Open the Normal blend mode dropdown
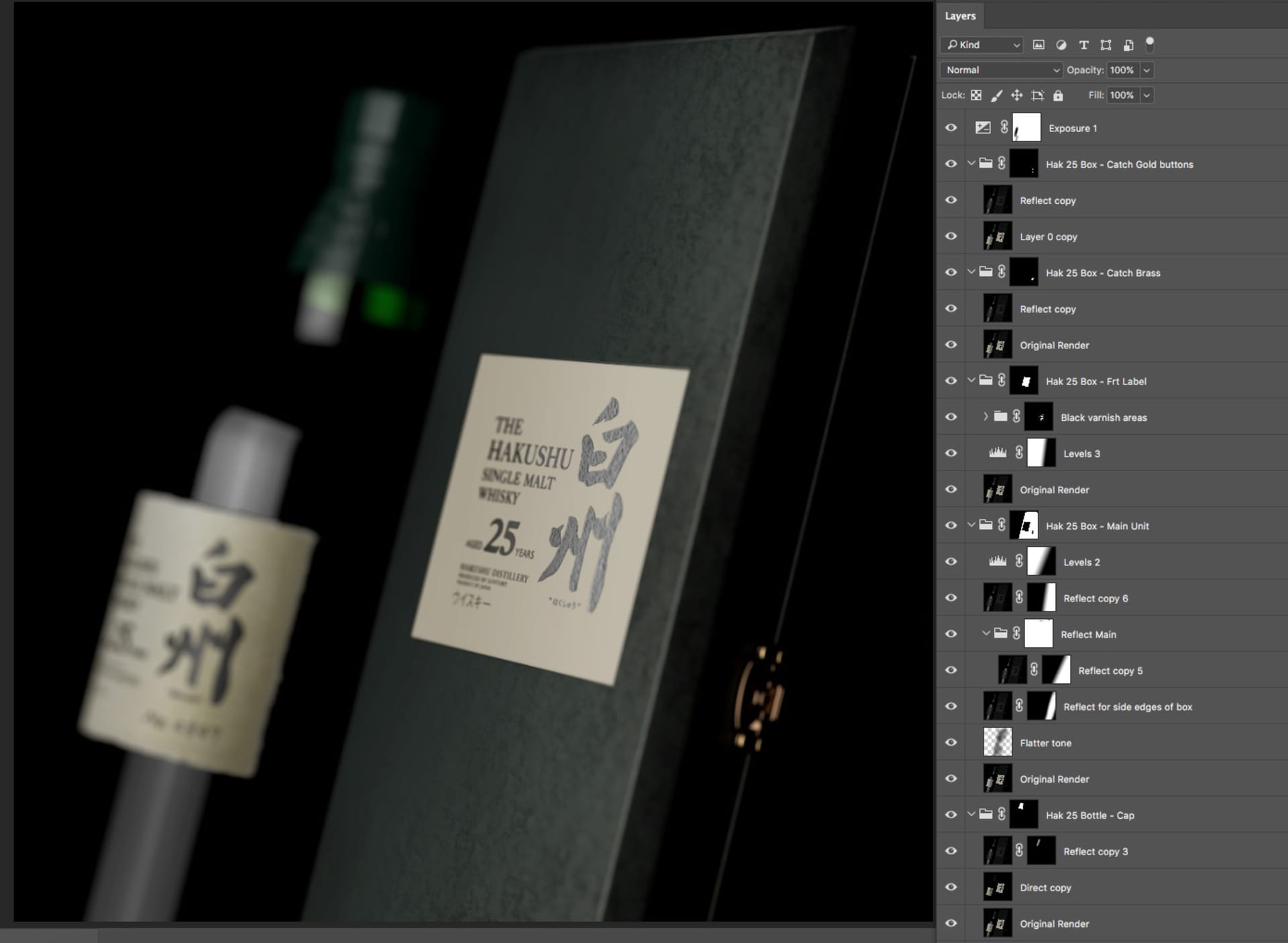1288x943 pixels. (x=1001, y=70)
